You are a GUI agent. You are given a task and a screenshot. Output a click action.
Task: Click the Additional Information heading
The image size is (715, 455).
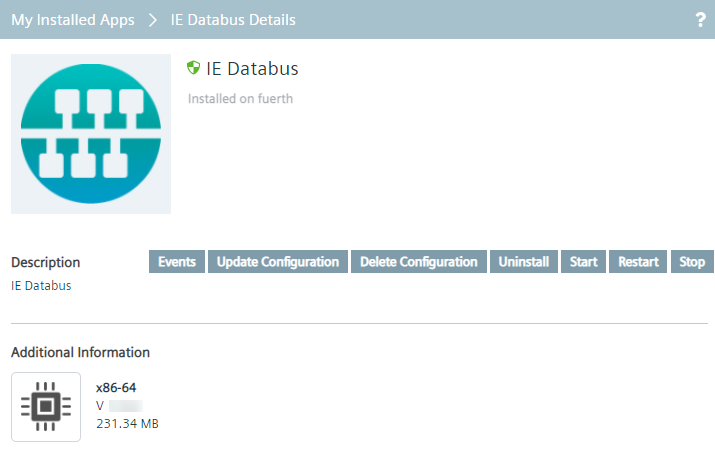pos(80,352)
